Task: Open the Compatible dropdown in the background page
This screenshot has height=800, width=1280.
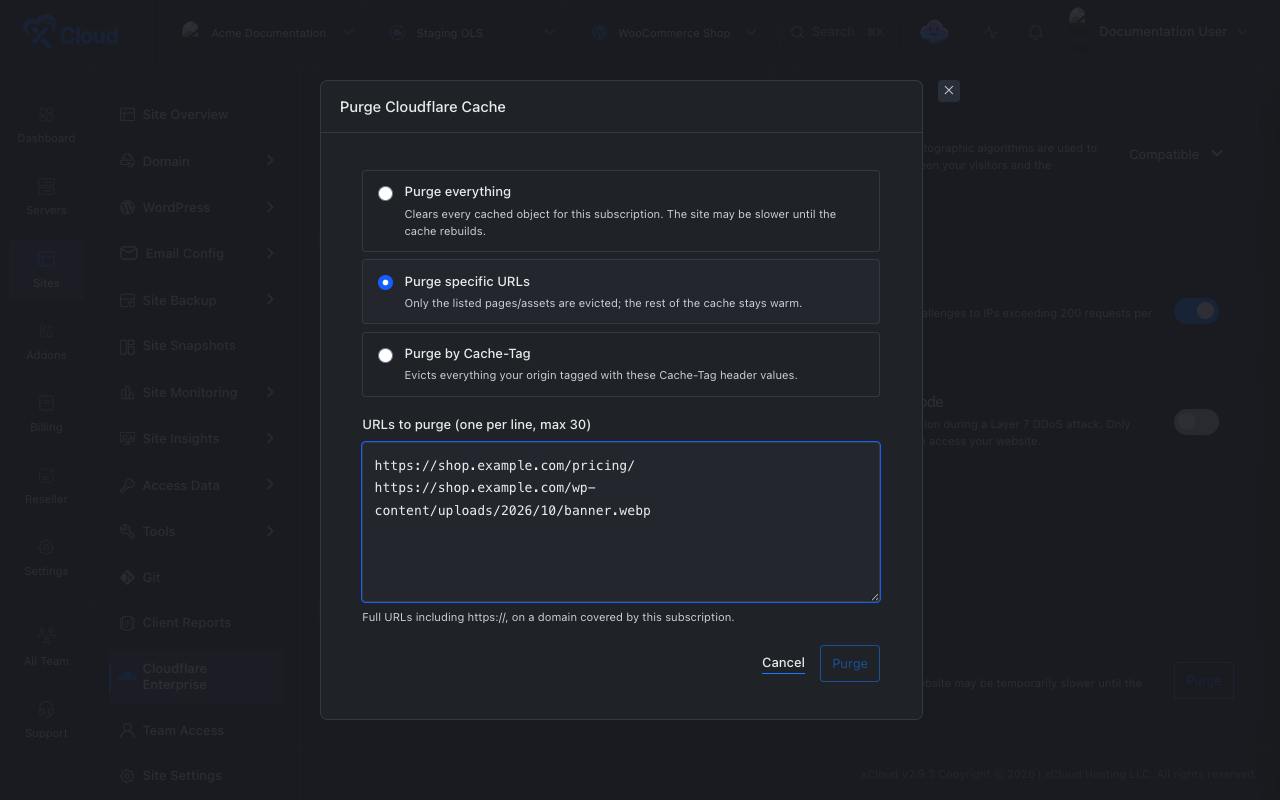Action: point(1176,154)
